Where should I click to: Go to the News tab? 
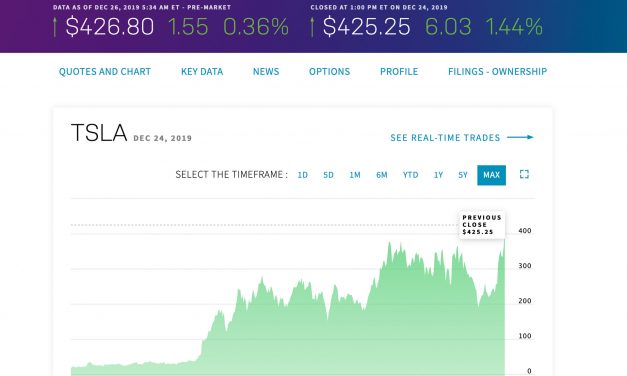[x=266, y=72]
